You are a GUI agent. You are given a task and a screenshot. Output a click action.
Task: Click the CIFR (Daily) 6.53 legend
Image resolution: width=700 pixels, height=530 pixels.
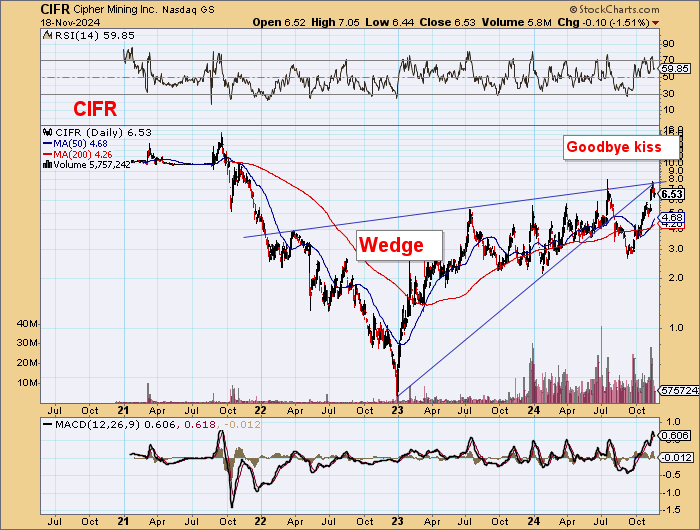click(103, 133)
